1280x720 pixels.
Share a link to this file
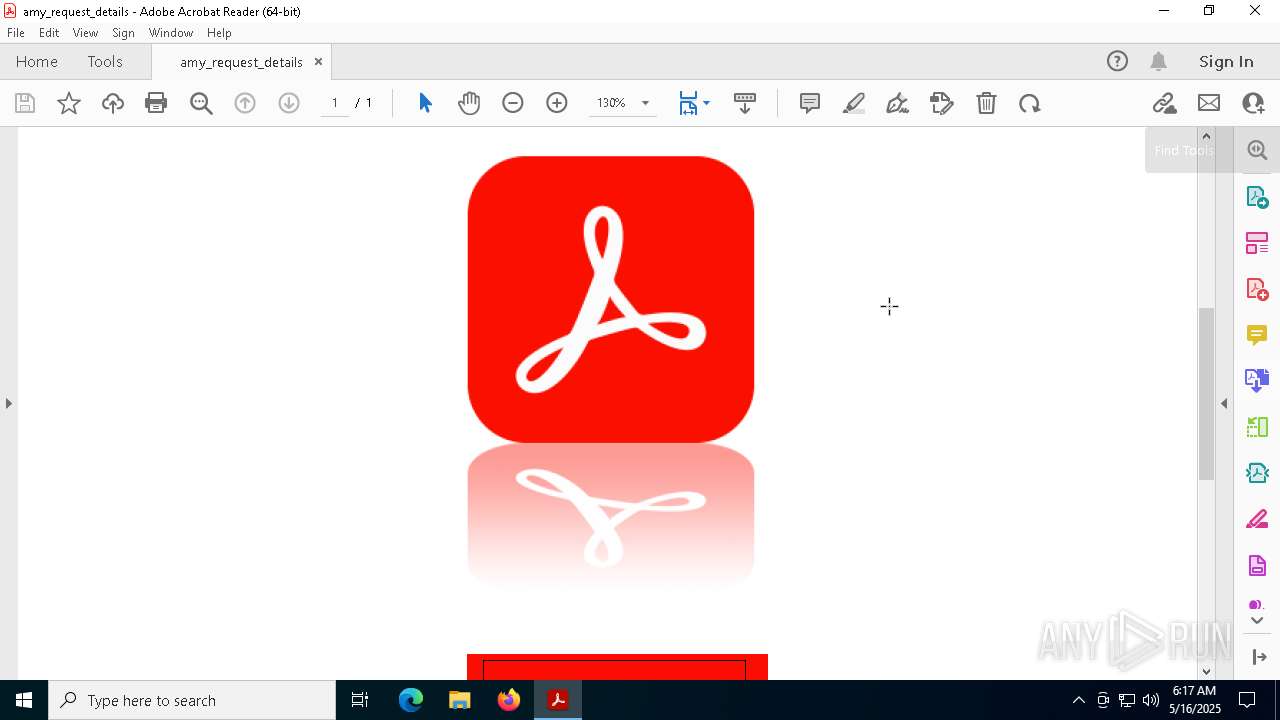tap(1164, 103)
